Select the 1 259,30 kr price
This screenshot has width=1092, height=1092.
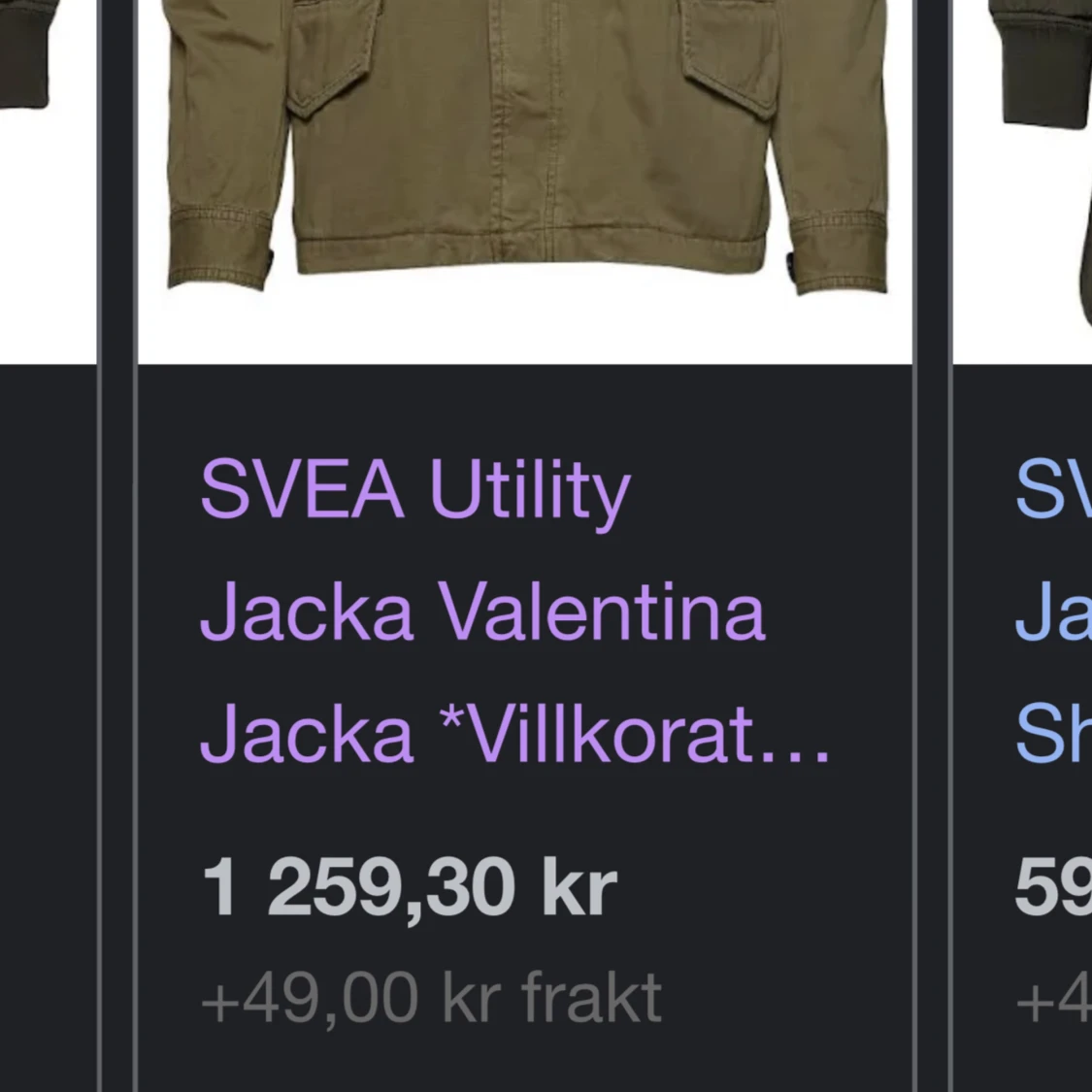click(x=409, y=888)
